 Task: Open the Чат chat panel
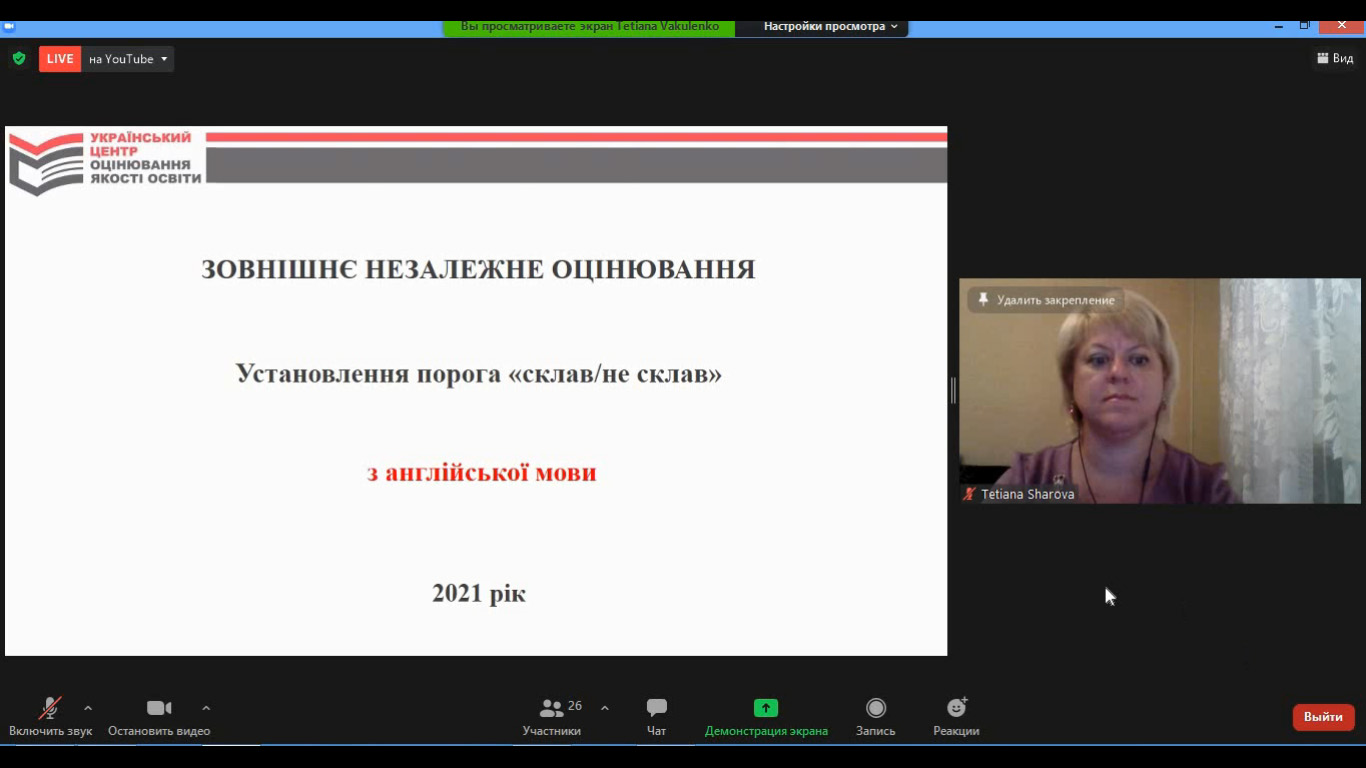[x=656, y=717]
